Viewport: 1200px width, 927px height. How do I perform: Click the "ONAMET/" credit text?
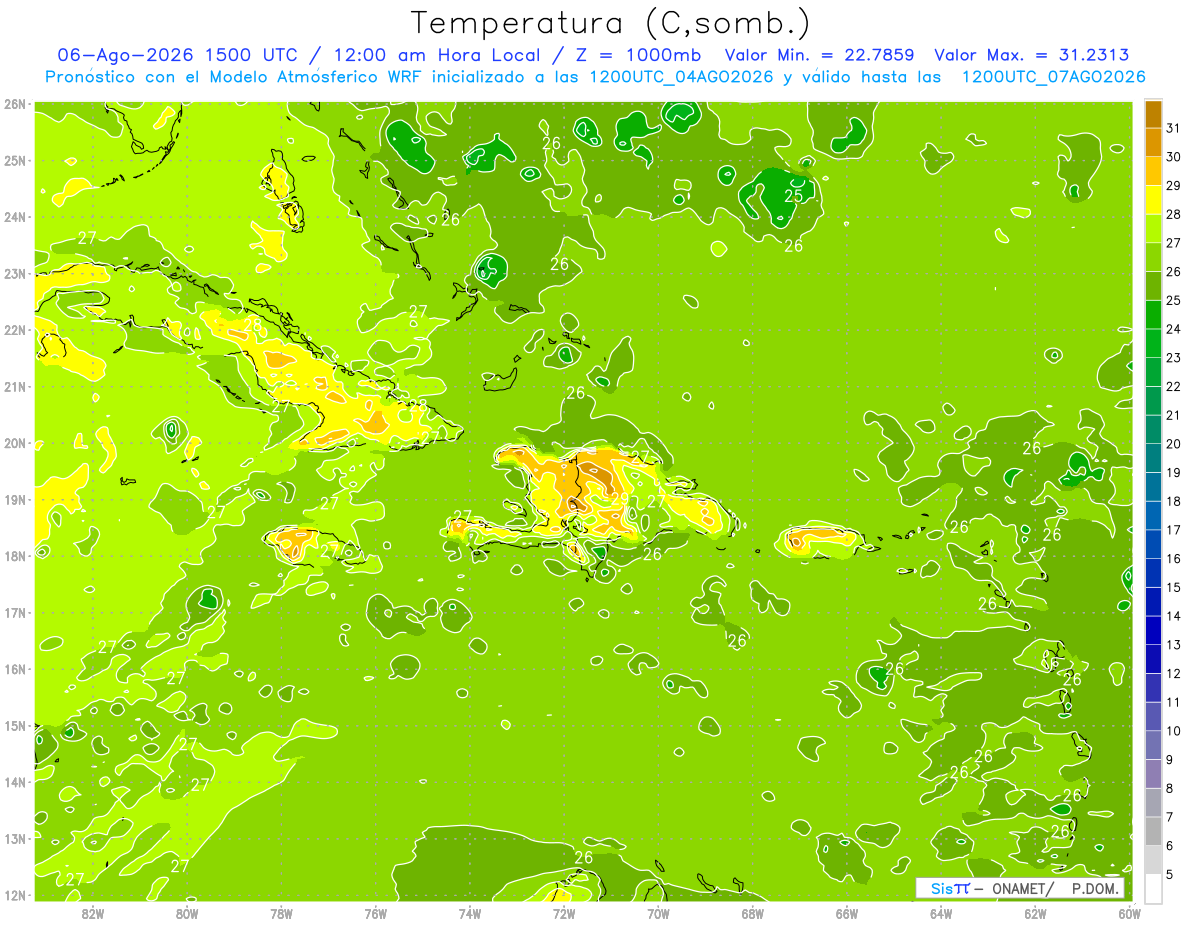coord(1023,889)
